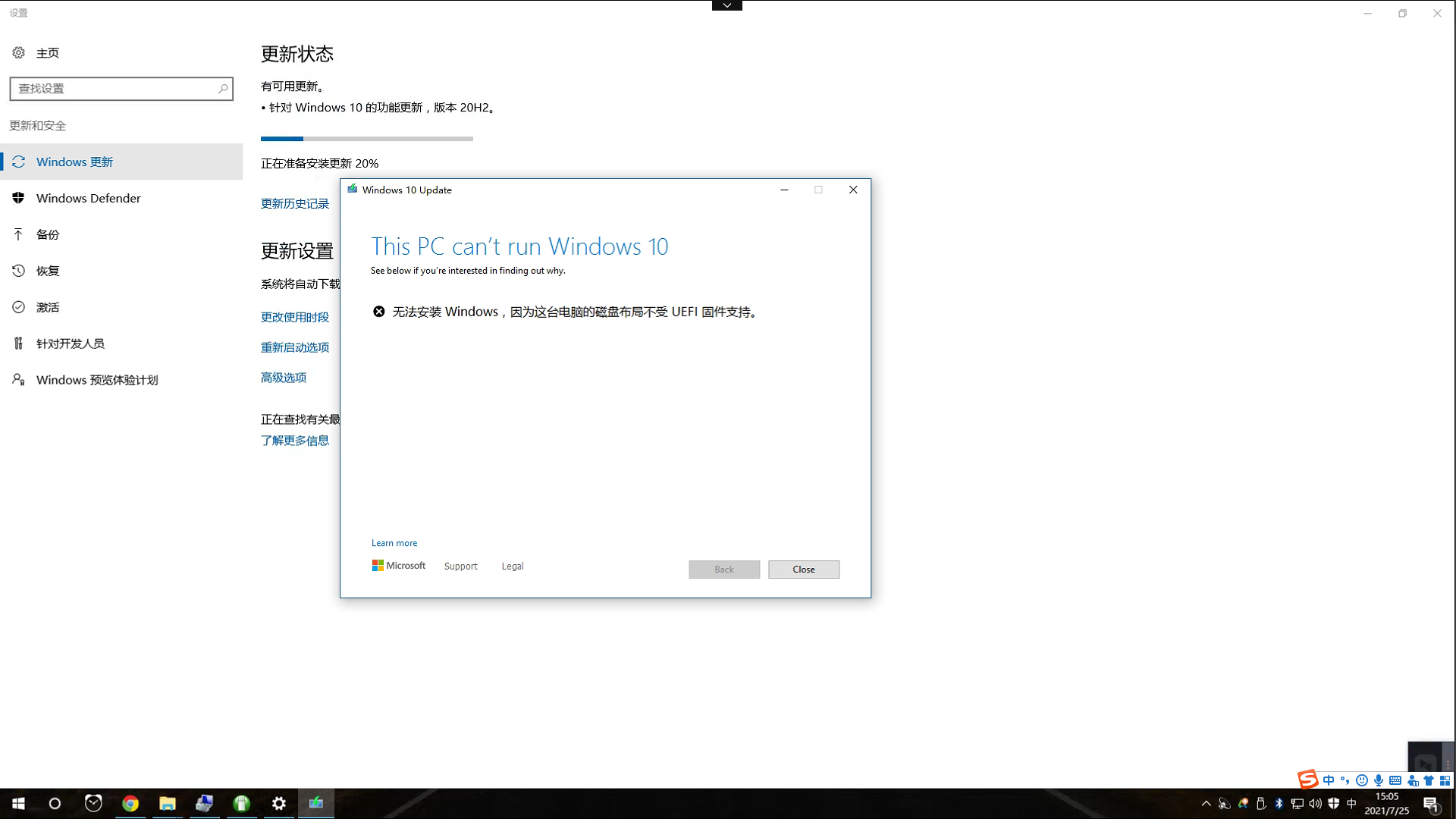Click Learn more in update dialog
This screenshot has width=1456, height=819.
tap(394, 543)
